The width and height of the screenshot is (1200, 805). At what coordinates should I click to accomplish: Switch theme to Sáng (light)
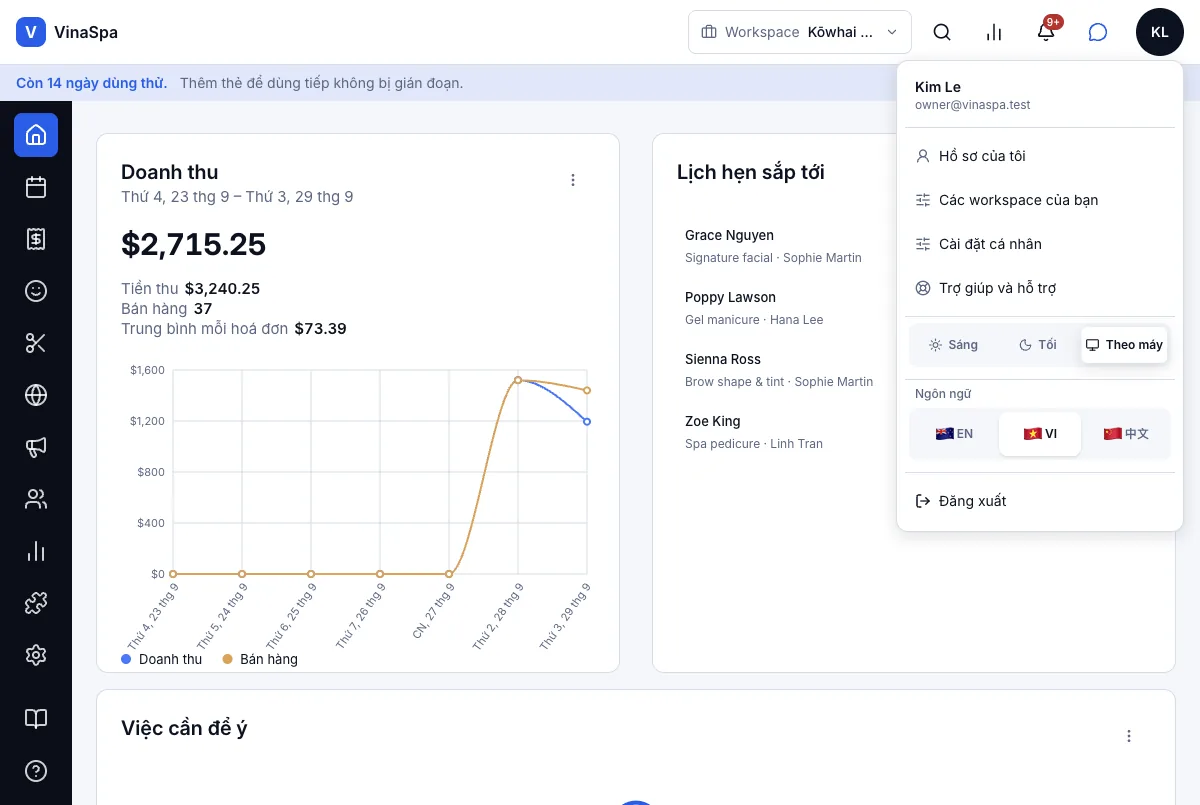[x=953, y=345]
